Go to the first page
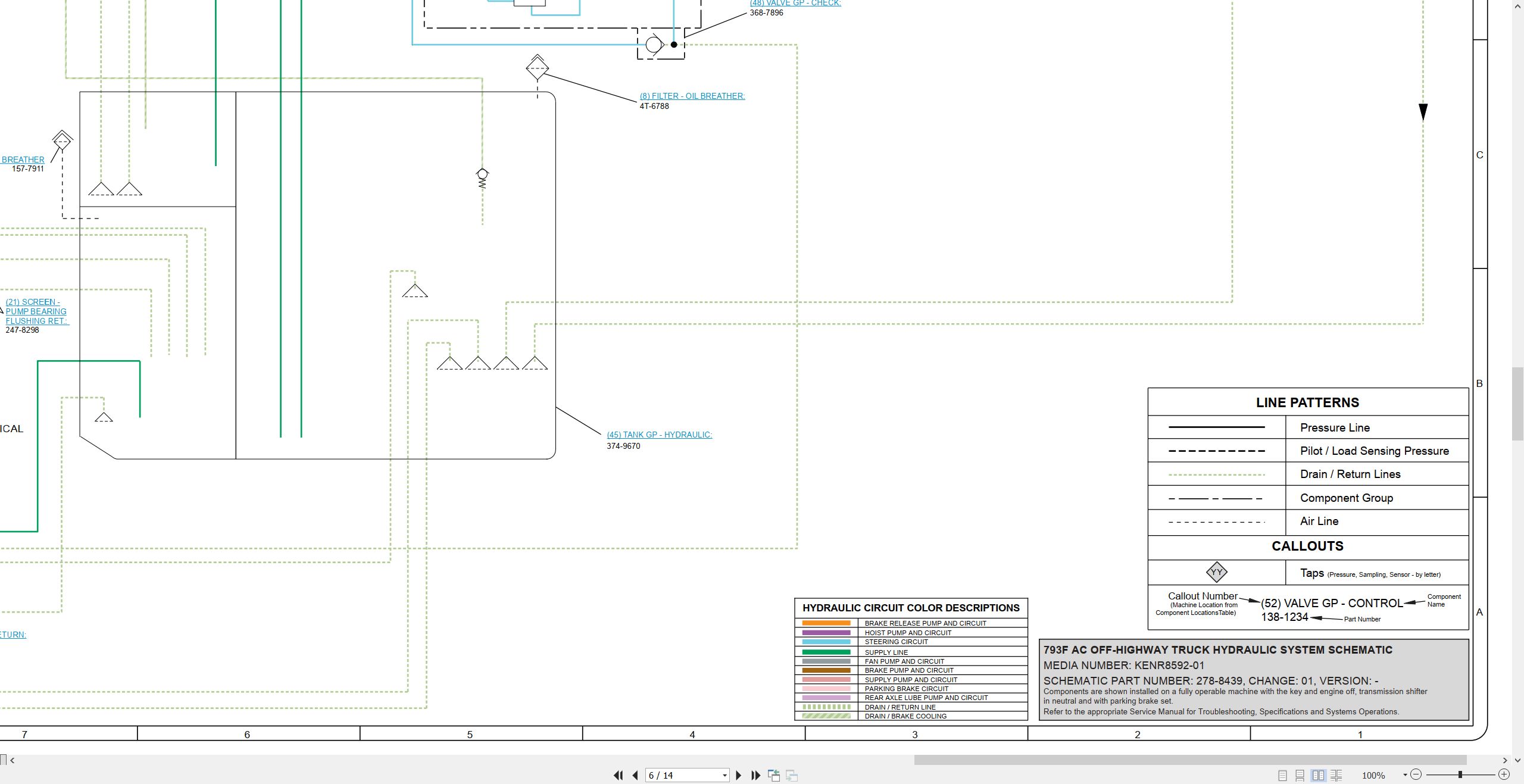 click(x=618, y=775)
